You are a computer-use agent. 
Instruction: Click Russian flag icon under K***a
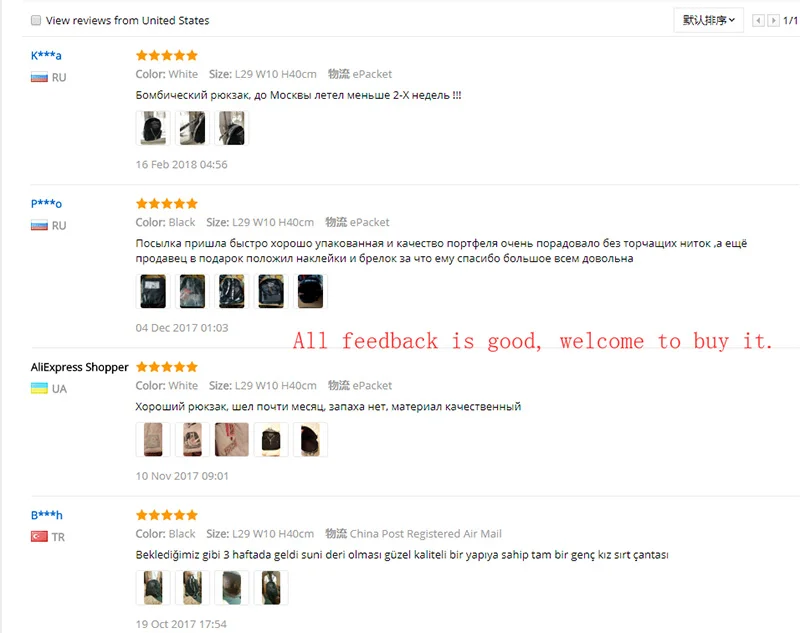click(39, 78)
